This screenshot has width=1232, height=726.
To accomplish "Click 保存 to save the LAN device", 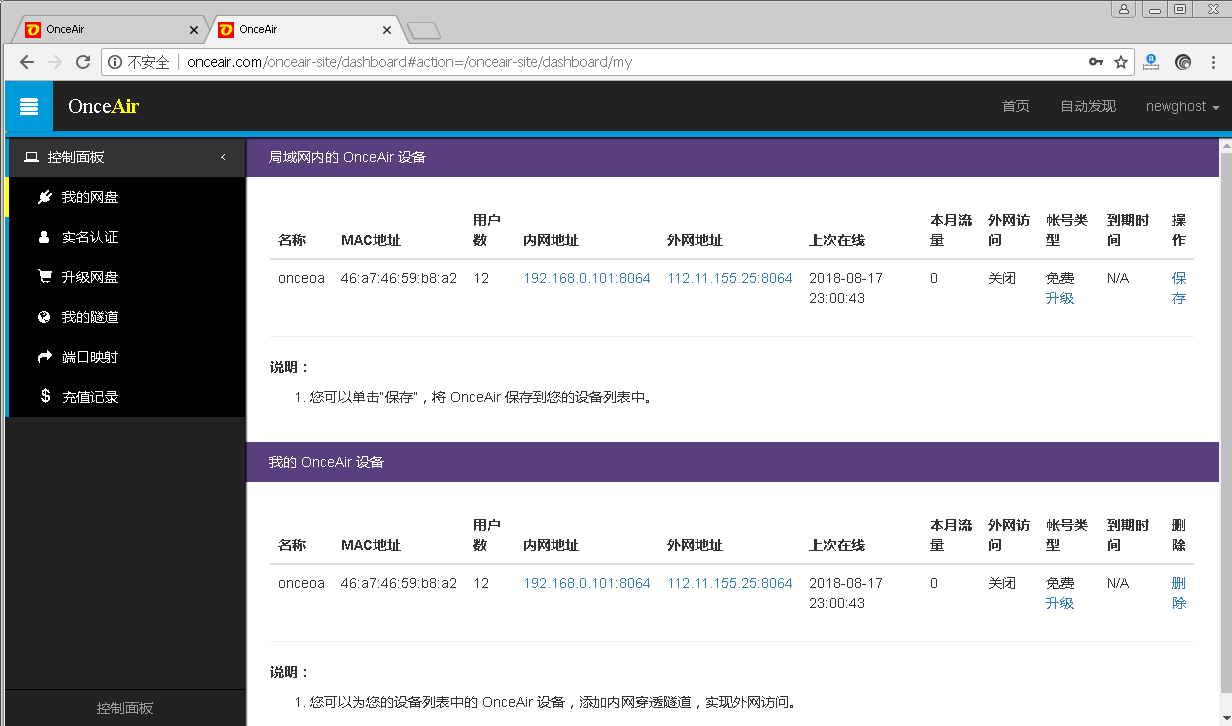I will click(1179, 288).
